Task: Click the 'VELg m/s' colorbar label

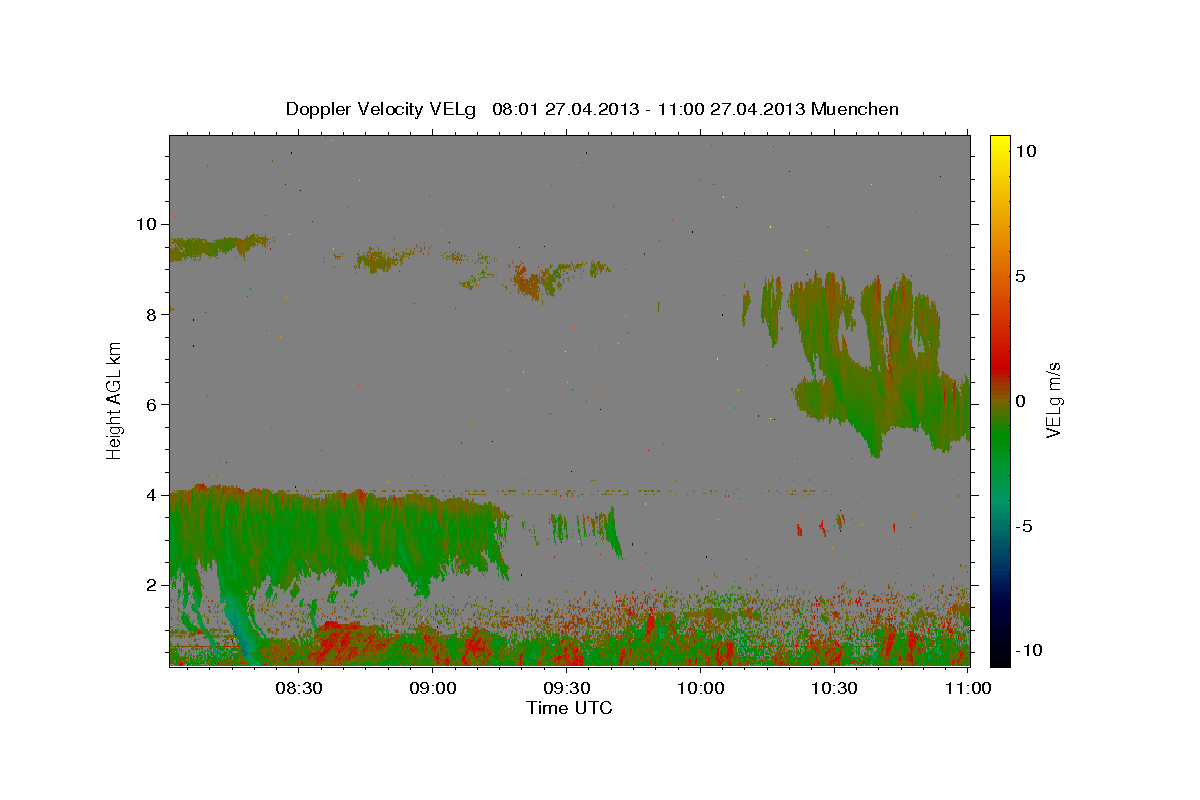Action: click(x=1053, y=400)
